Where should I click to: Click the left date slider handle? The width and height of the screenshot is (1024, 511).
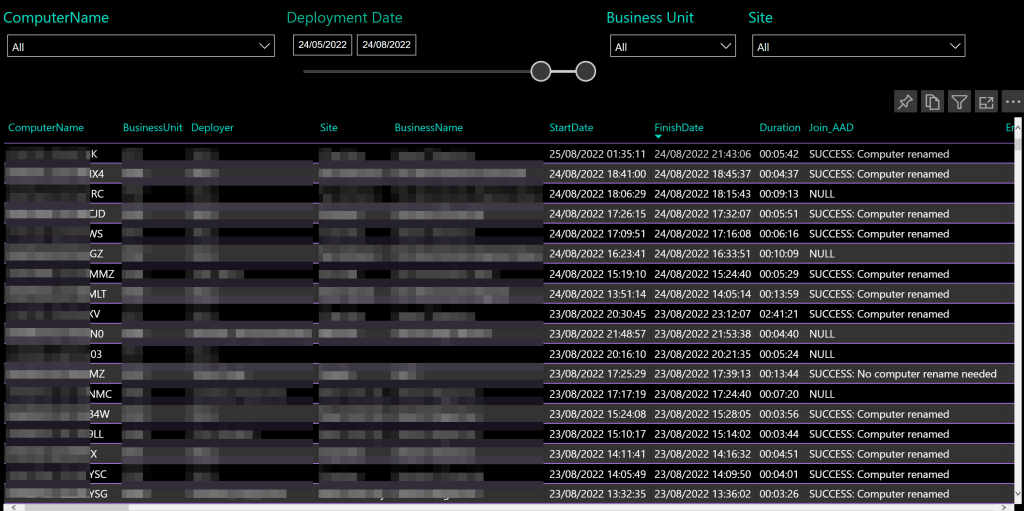point(541,71)
